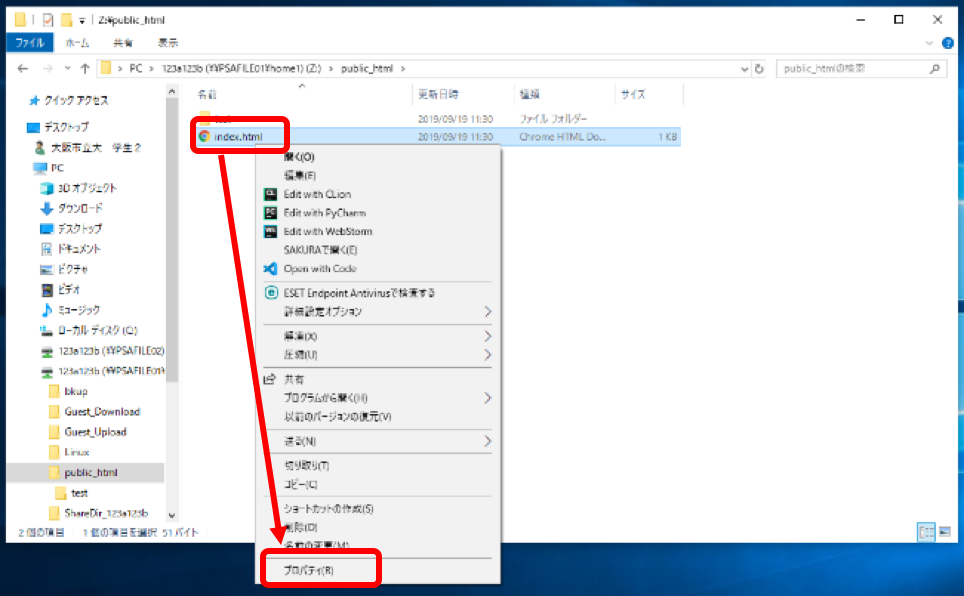
Task: Expand プログラムから開く(H) submenu
Action: (377, 398)
